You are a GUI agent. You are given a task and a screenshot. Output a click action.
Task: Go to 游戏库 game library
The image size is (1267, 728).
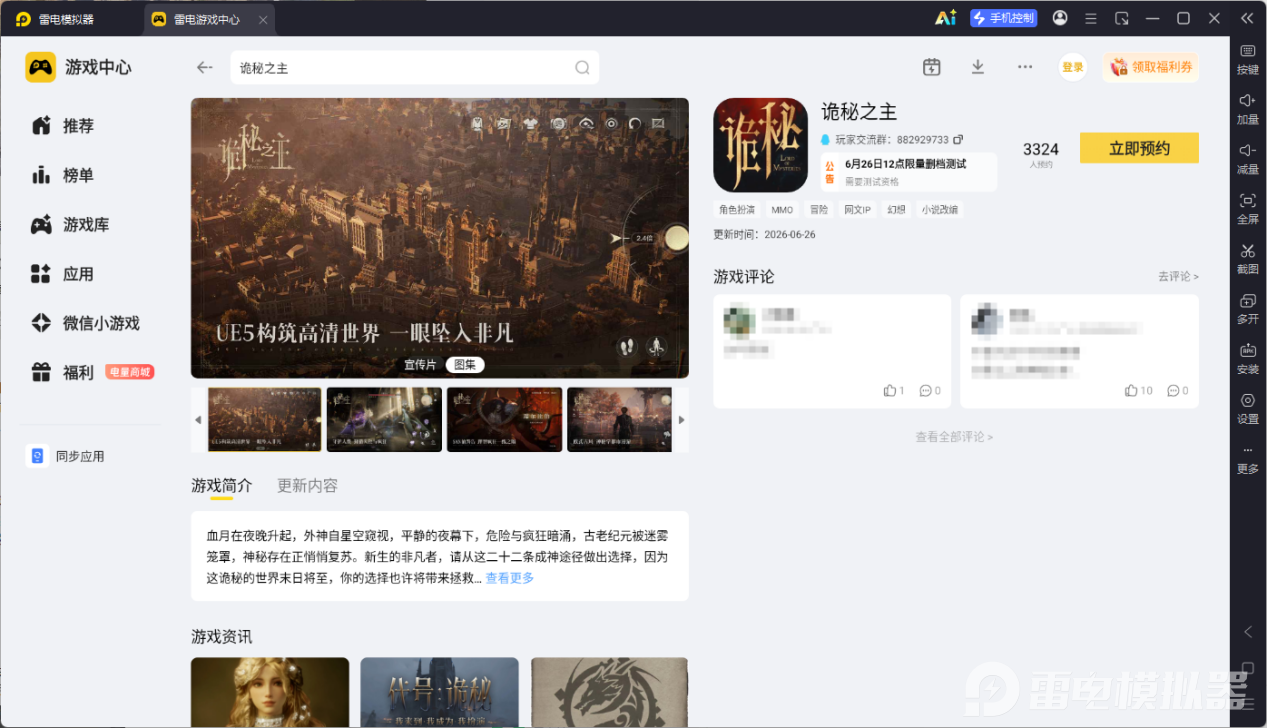pyautogui.click(x=70, y=225)
